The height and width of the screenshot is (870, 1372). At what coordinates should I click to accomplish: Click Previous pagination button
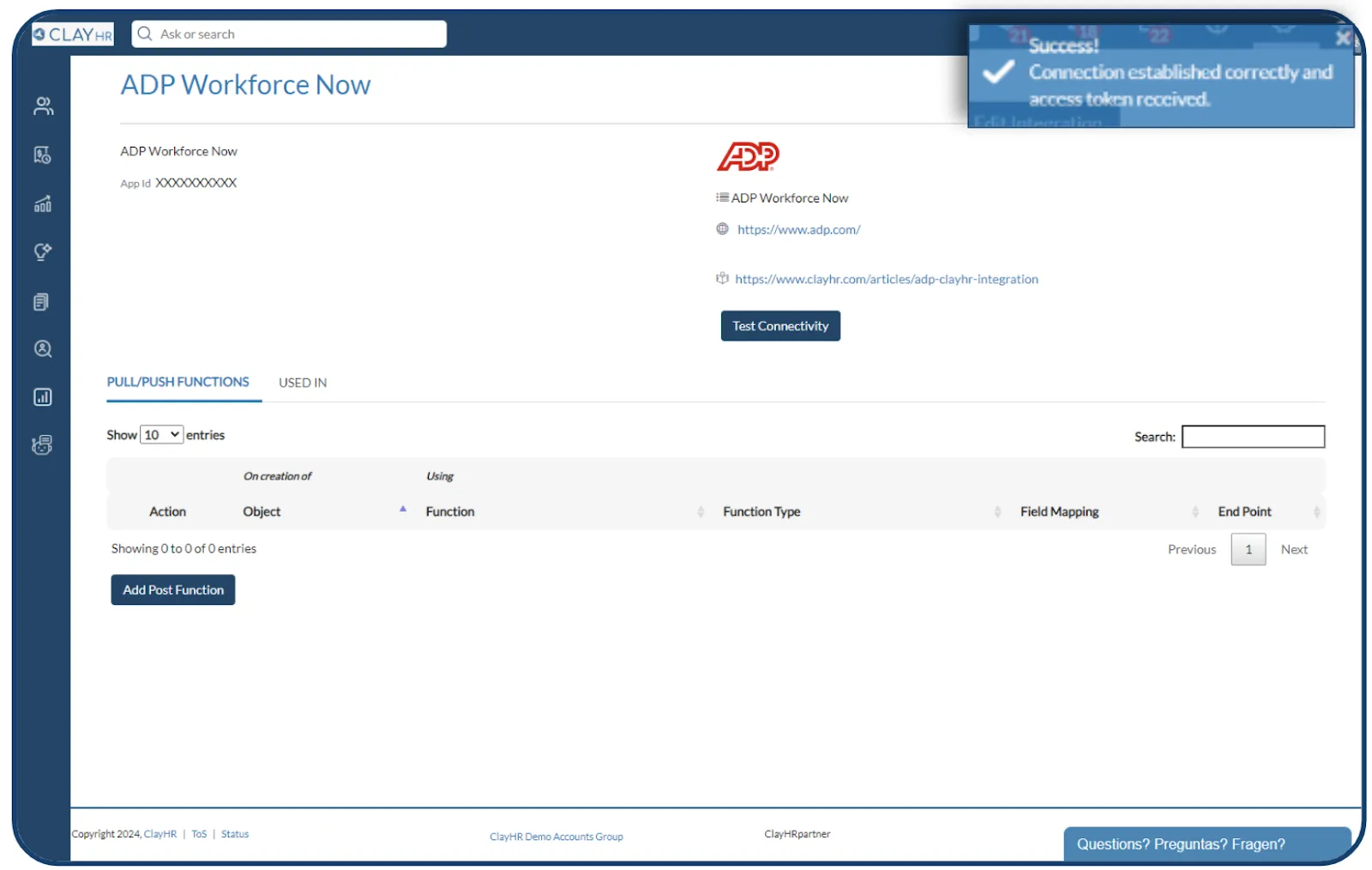(x=1192, y=549)
